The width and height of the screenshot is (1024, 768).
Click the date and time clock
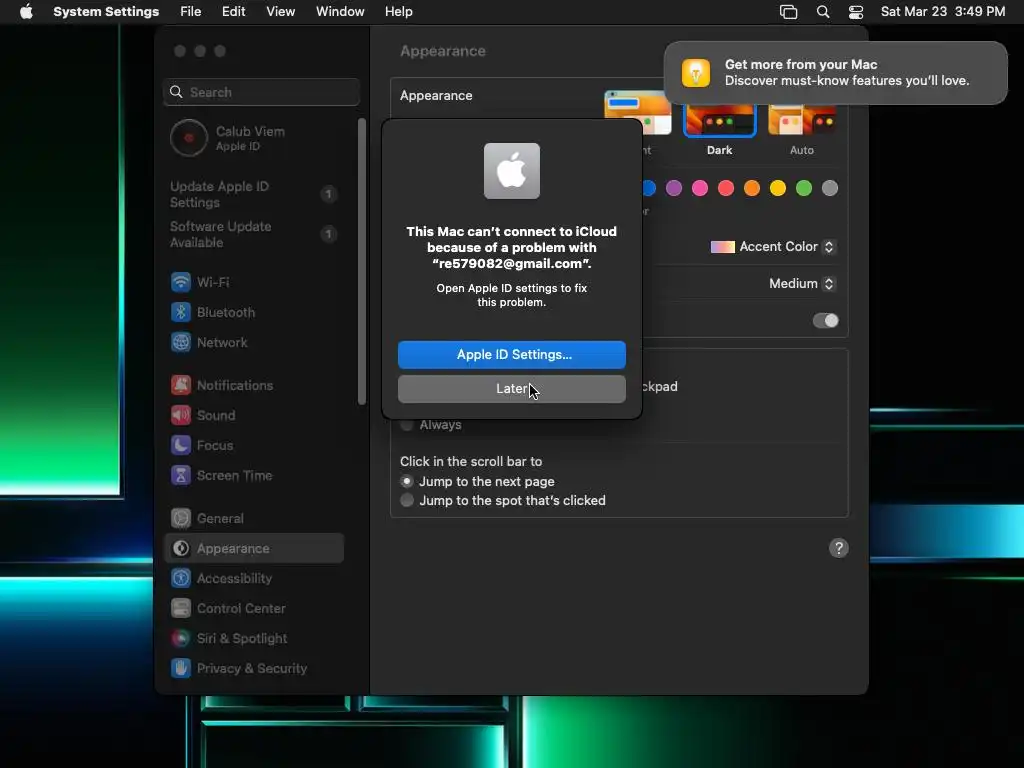click(942, 12)
